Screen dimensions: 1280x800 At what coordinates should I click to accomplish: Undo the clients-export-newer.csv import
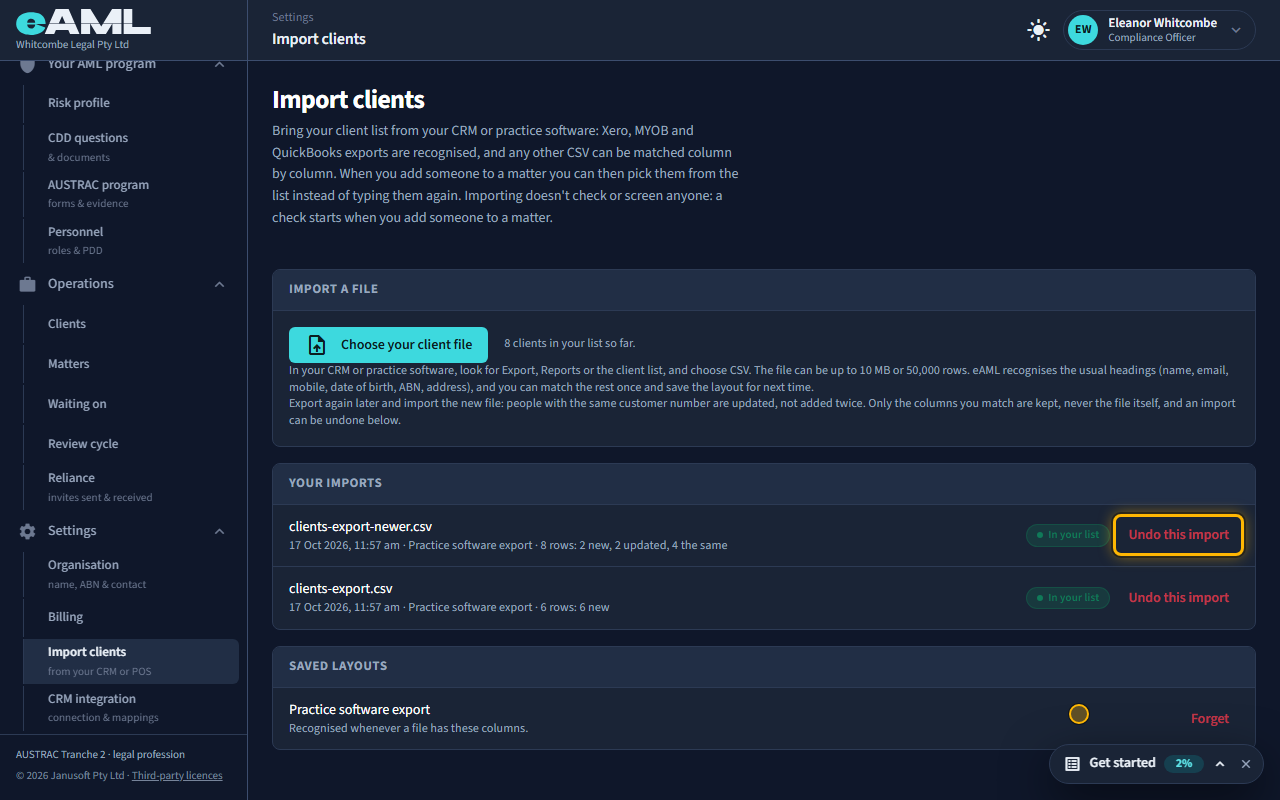(1178, 535)
